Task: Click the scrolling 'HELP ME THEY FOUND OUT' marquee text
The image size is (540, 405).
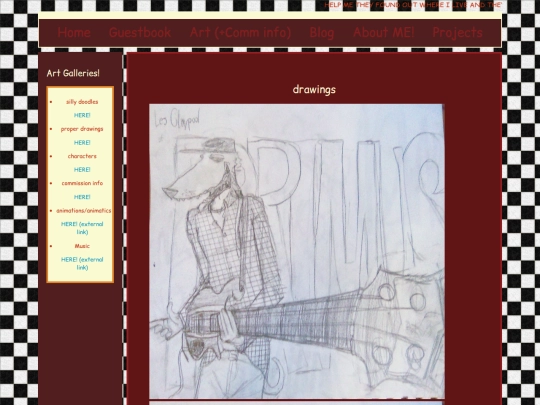Action: pyautogui.click(x=413, y=5)
